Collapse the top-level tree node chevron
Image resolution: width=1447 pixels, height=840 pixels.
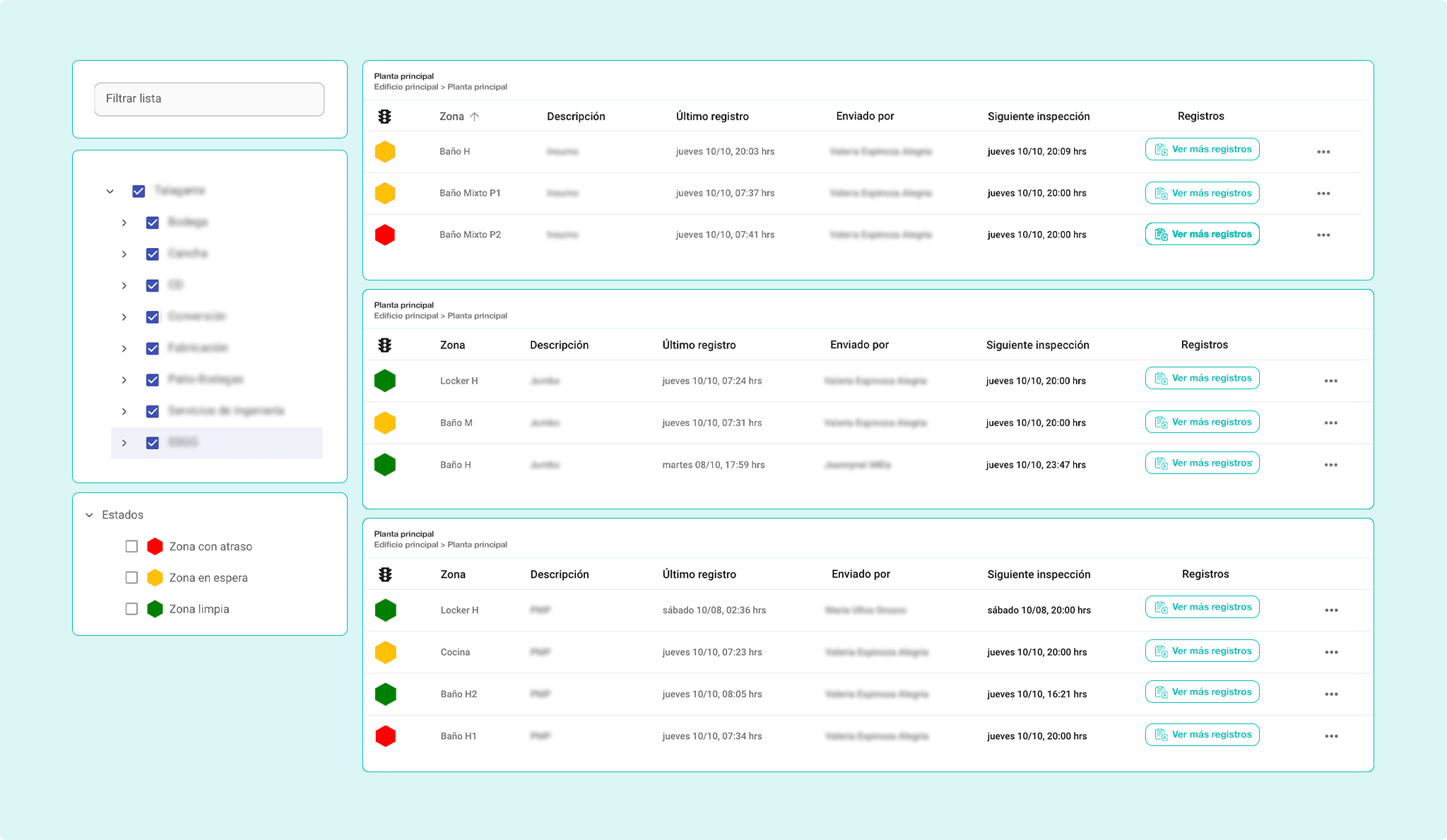click(x=110, y=191)
